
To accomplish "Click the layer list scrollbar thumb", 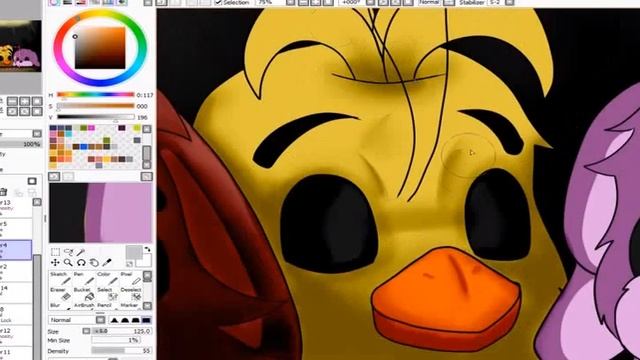I will click(37, 306).
